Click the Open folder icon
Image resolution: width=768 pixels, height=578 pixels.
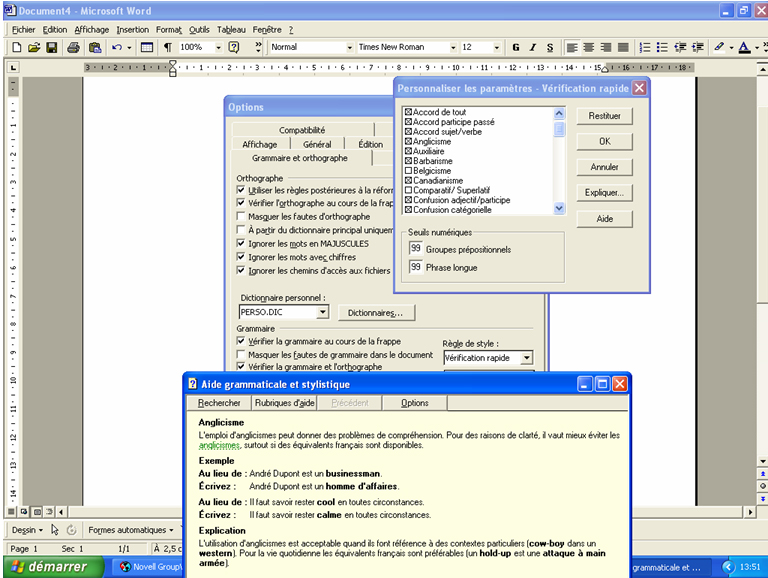click(33, 47)
